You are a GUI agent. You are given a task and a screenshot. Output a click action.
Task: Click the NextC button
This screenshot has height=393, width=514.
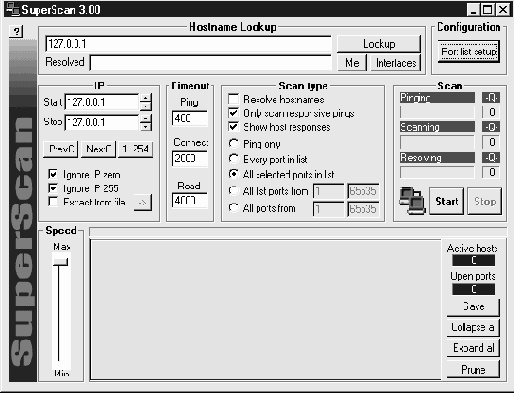pyautogui.click(x=98, y=149)
